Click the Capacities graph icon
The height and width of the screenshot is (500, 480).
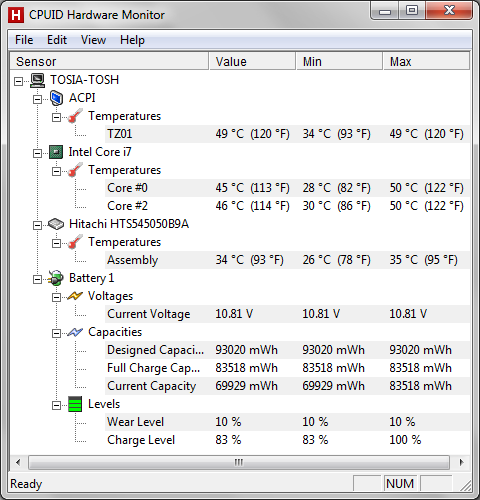tap(75, 332)
